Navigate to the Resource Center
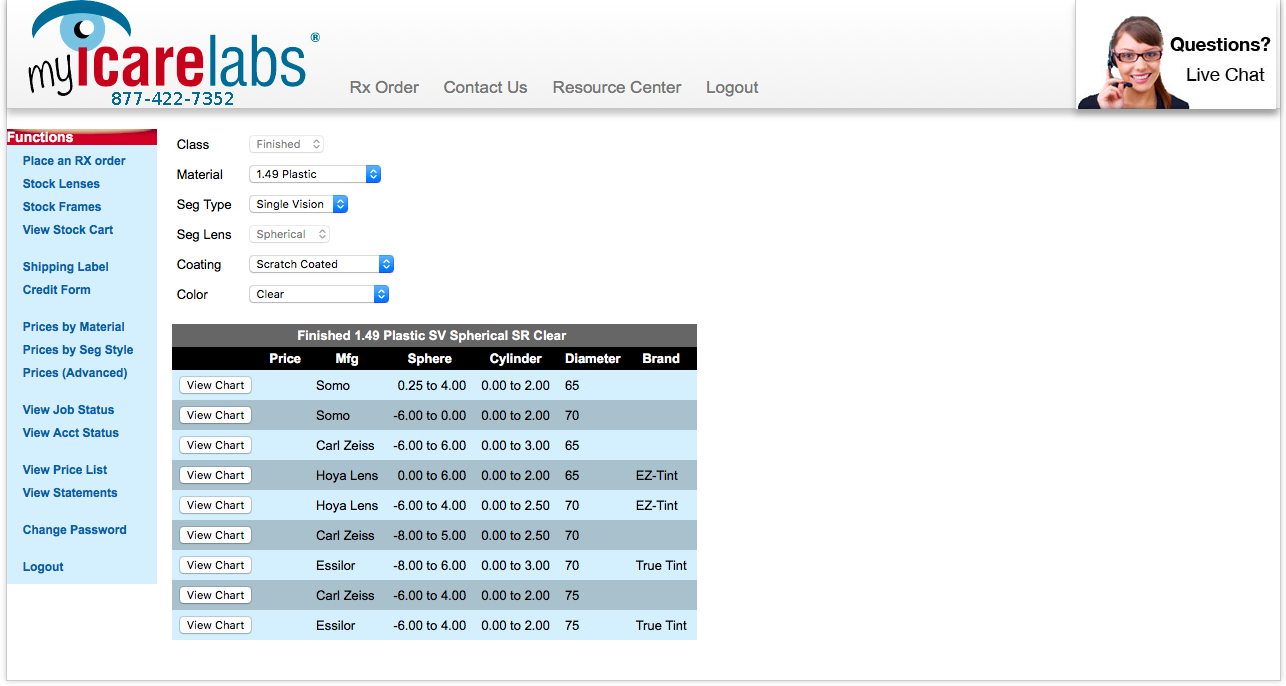Screen dimensions: 1286x686 (616, 87)
